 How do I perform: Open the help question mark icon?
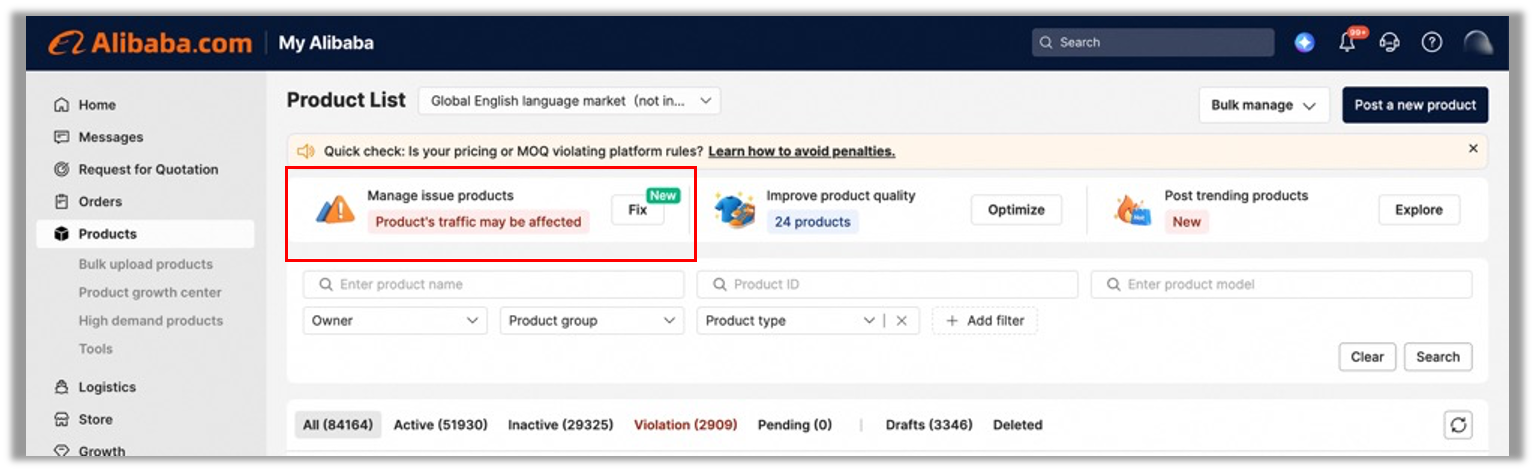(x=1432, y=42)
